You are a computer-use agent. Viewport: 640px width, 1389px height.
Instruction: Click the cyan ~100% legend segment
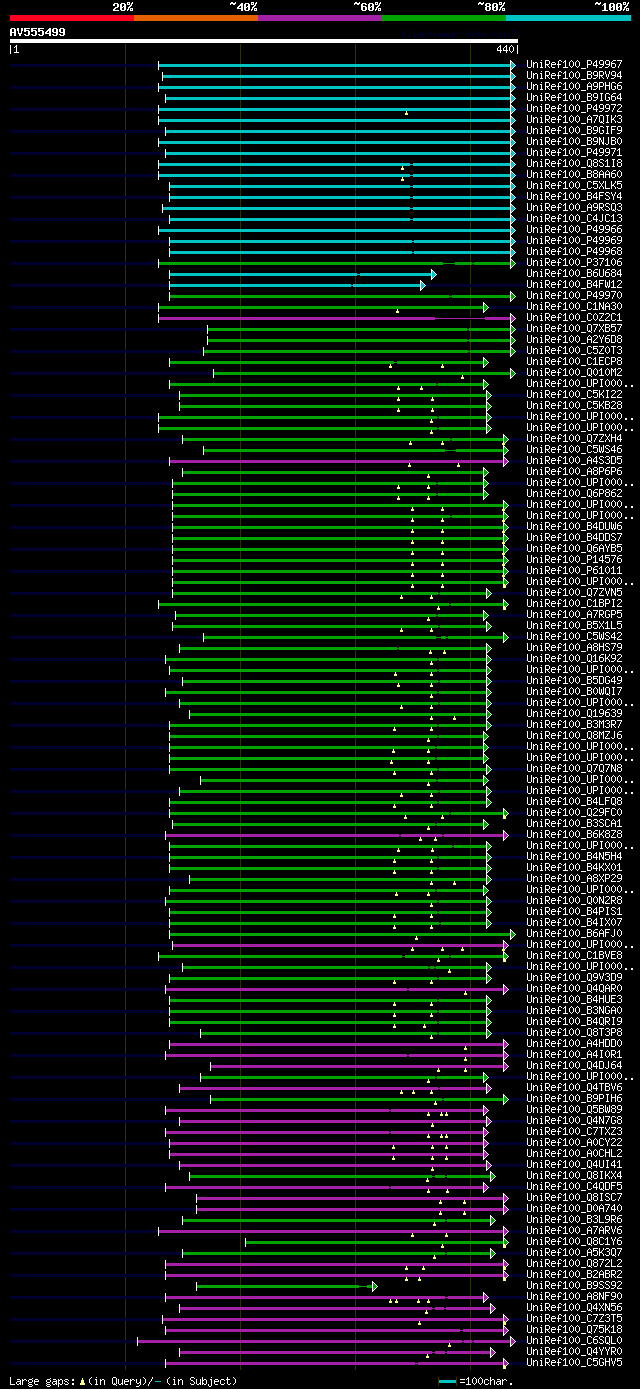568,17
